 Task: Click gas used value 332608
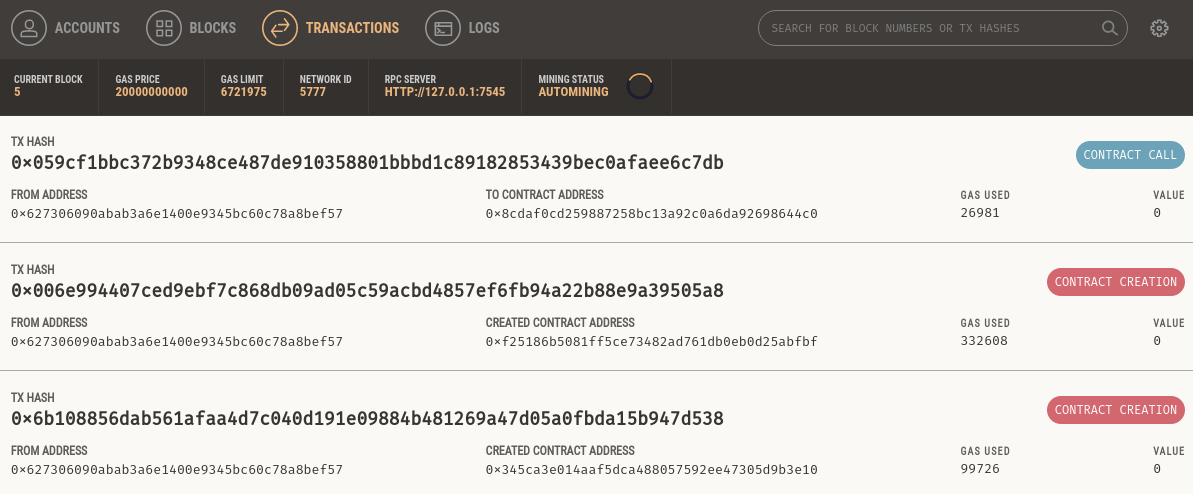(x=984, y=341)
